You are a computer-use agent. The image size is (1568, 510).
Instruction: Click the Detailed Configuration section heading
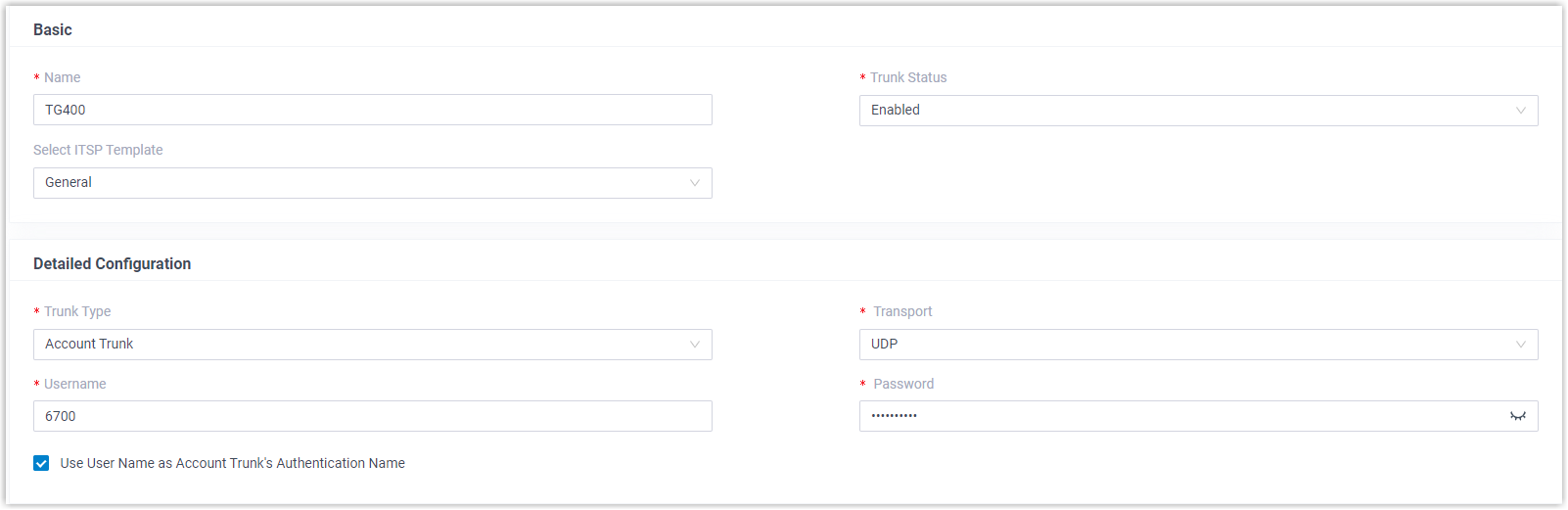coord(112,263)
